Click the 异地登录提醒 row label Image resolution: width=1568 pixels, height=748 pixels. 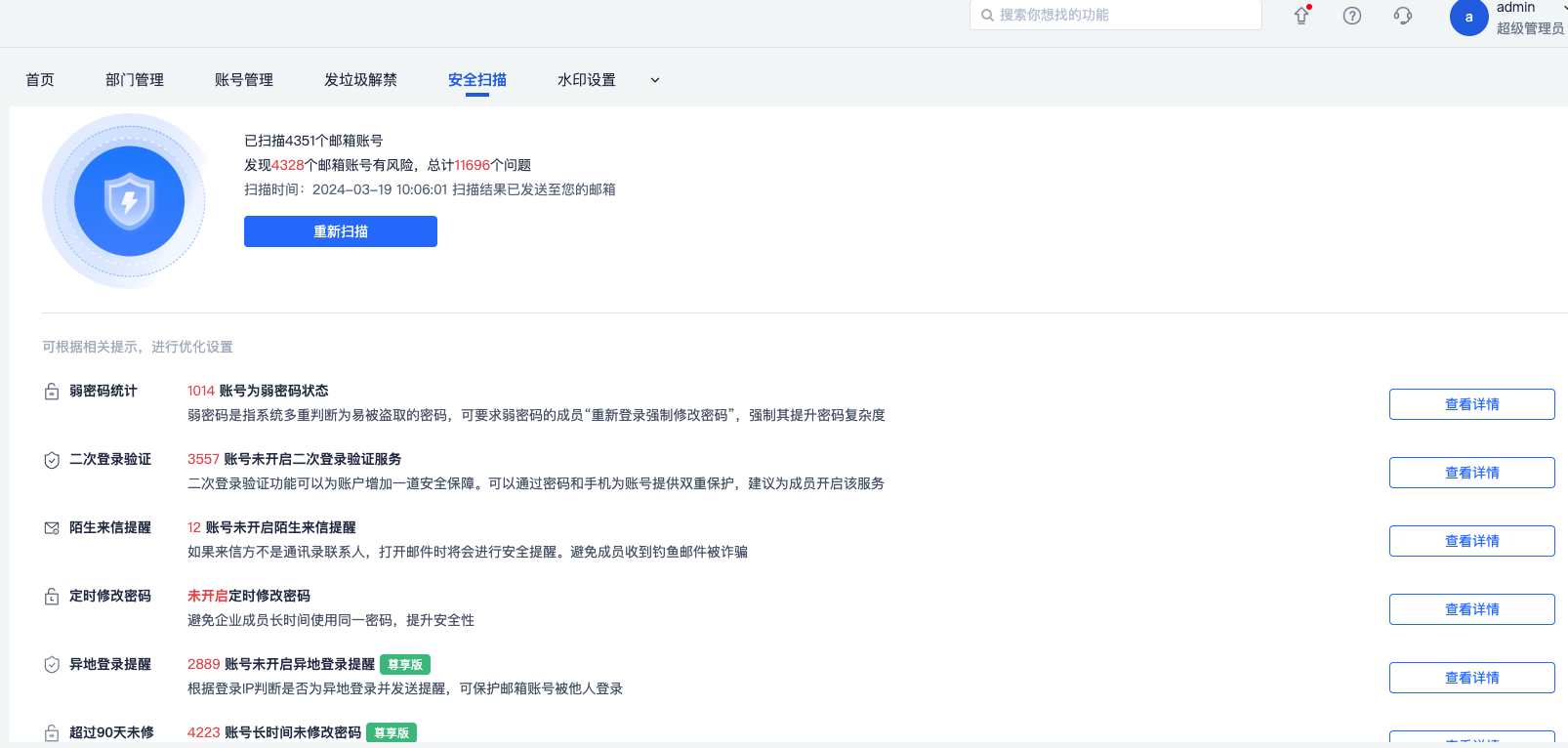(x=110, y=664)
